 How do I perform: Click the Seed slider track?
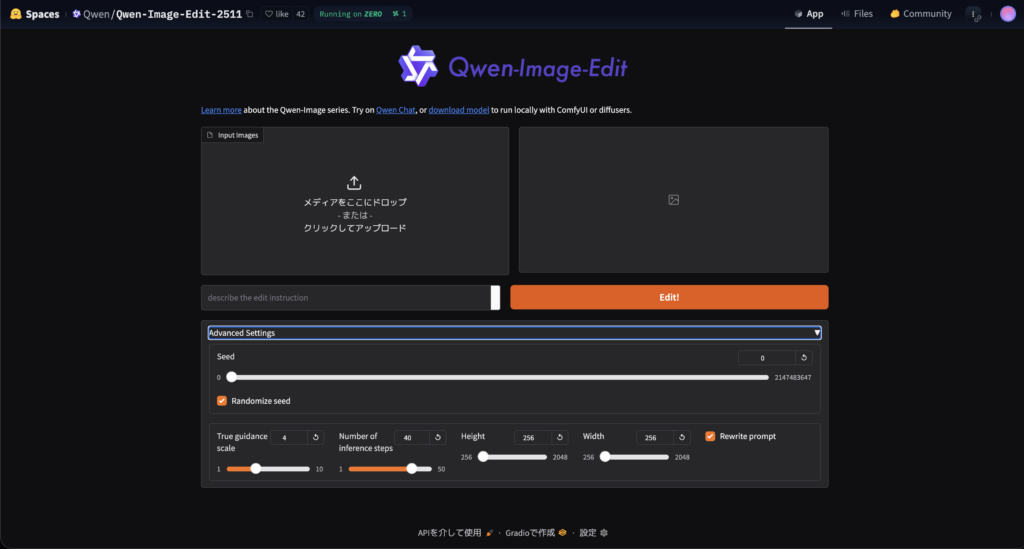tap(500, 377)
